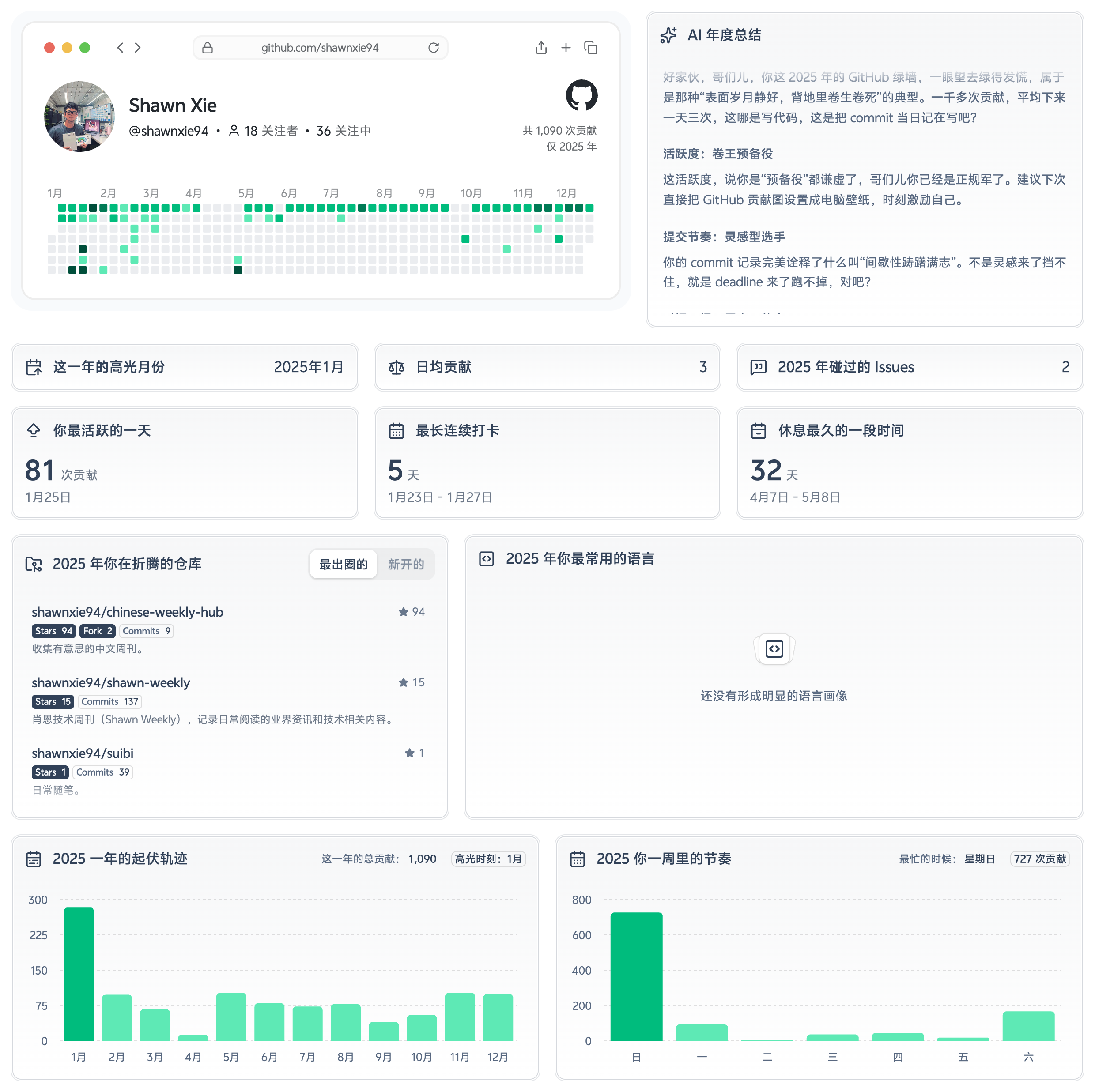Open the shawnxie94/suibi repository

pos(83,753)
